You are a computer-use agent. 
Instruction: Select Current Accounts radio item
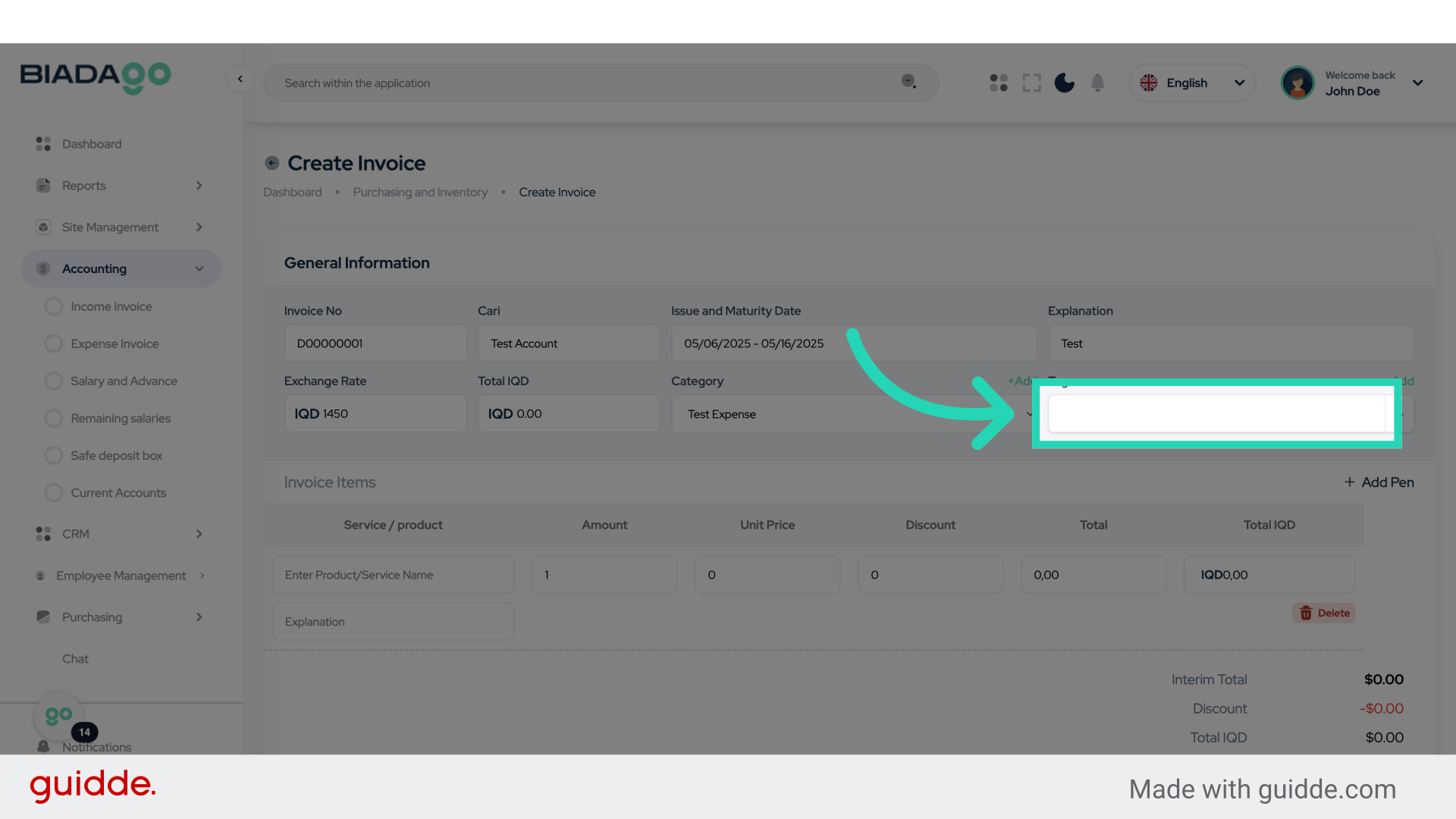coord(118,493)
